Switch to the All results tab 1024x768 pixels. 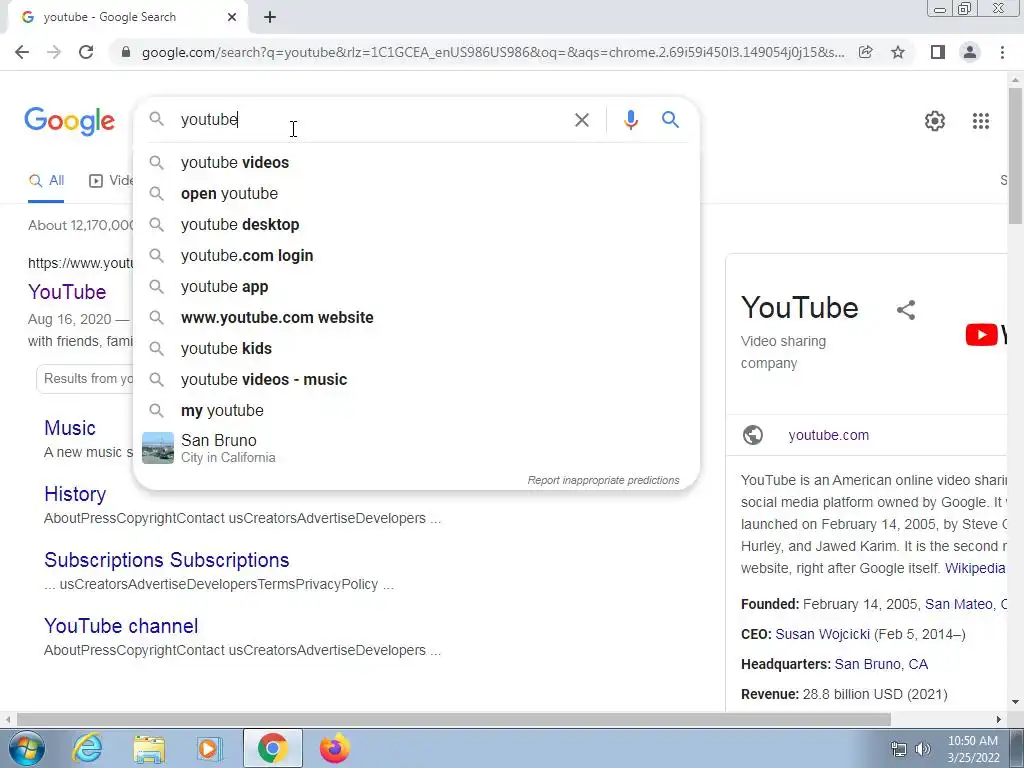[x=46, y=181]
